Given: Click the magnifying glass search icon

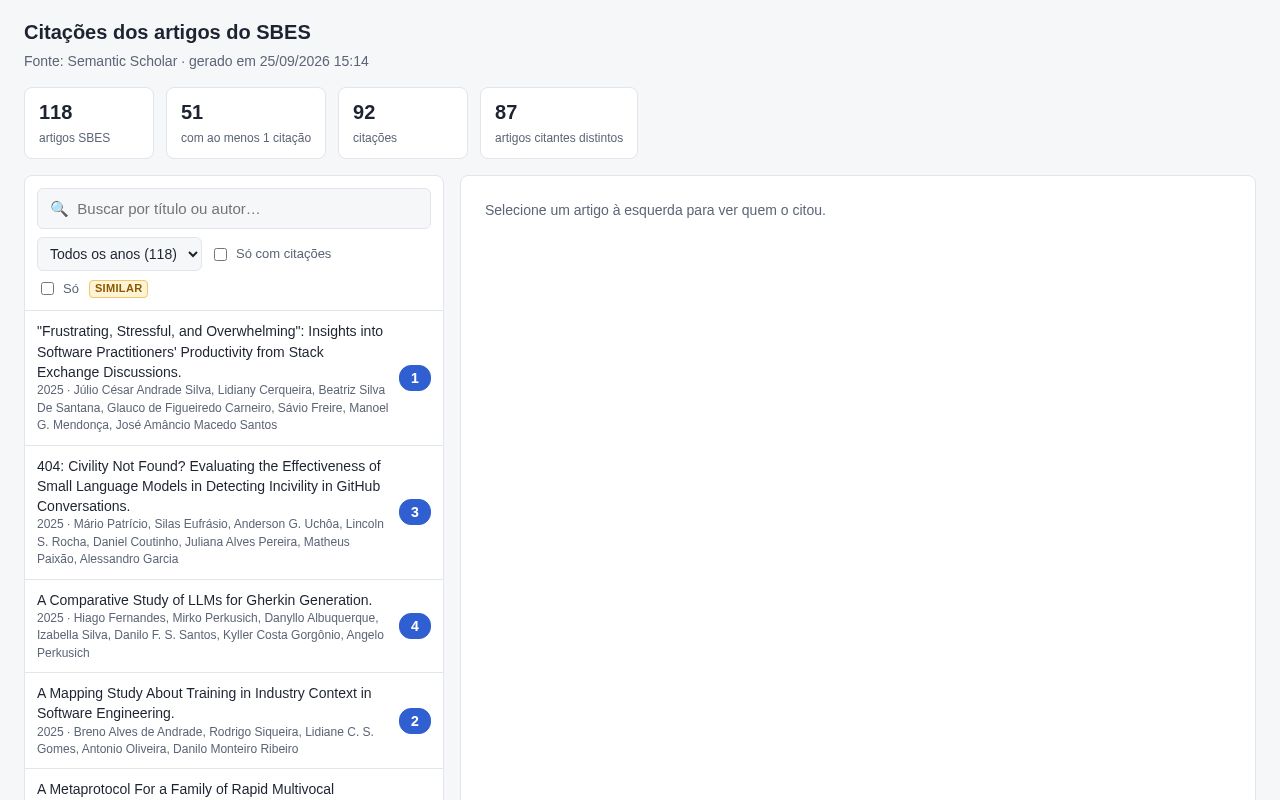Looking at the screenshot, I should (x=59, y=209).
